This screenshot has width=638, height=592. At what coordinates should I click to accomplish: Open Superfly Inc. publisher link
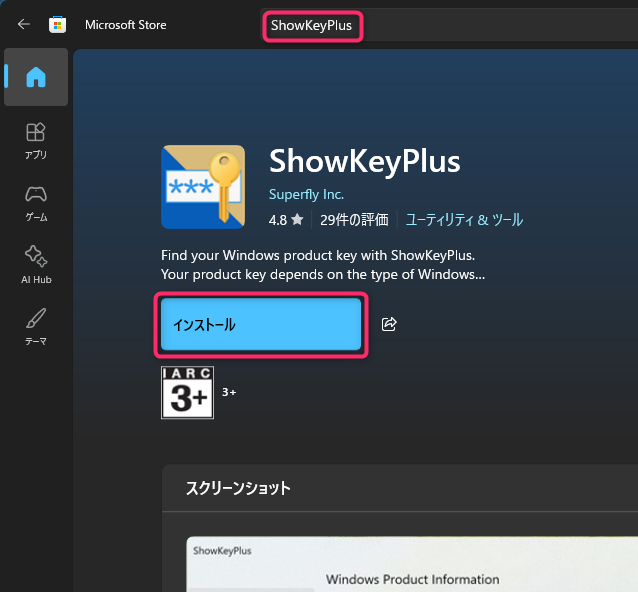[x=306, y=195]
